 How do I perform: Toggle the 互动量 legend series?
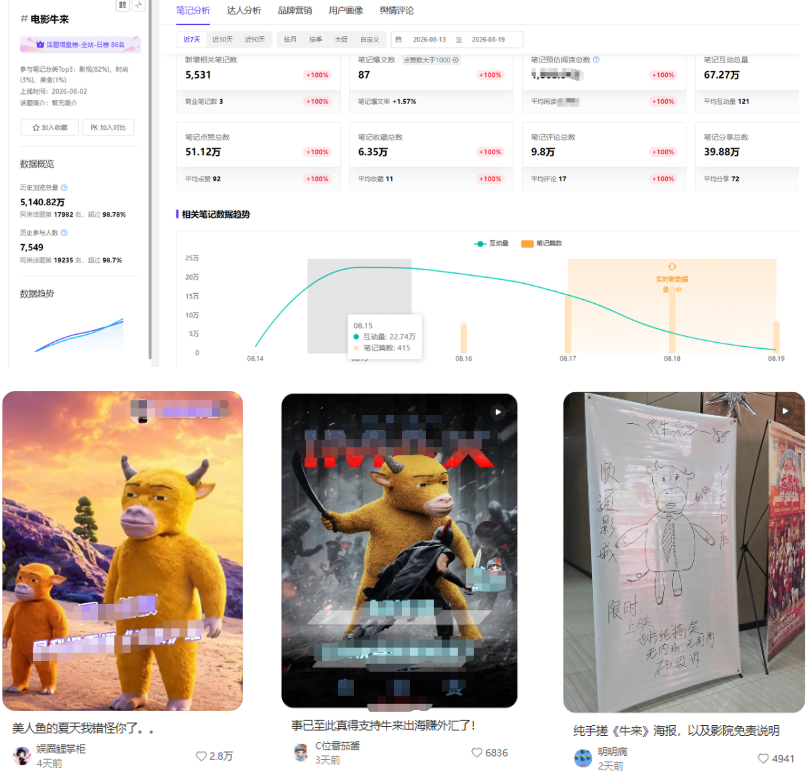(491, 243)
